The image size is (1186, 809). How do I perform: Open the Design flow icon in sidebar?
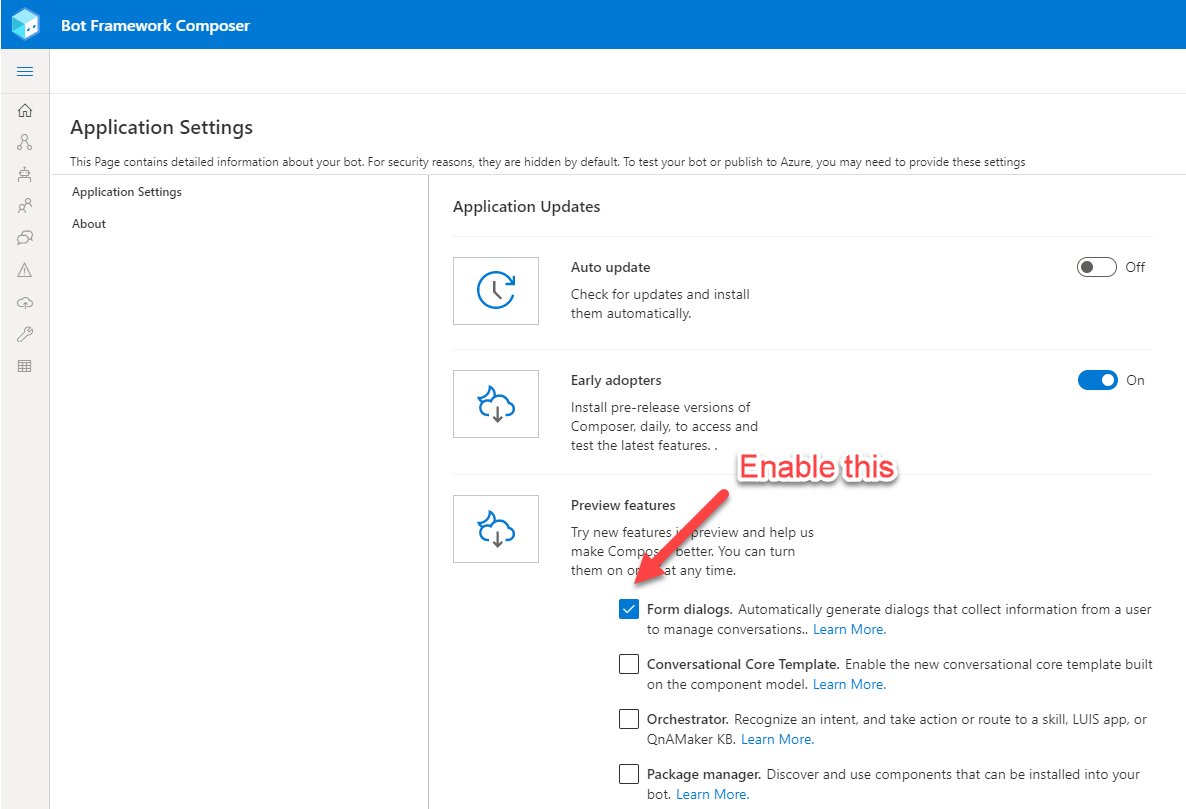pyautogui.click(x=25, y=143)
